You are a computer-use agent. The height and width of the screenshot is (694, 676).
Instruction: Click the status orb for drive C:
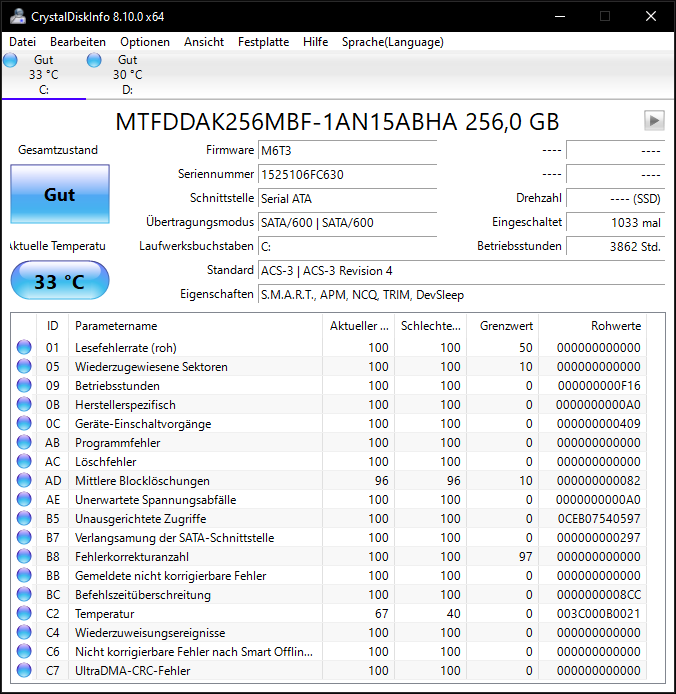[x=10, y=60]
